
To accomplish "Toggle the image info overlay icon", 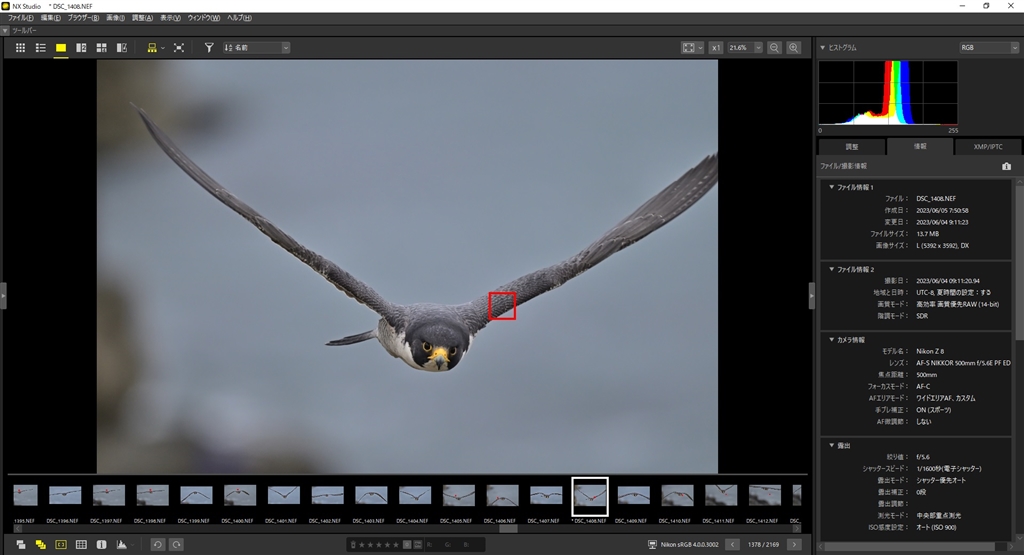I will pos(101,544).
